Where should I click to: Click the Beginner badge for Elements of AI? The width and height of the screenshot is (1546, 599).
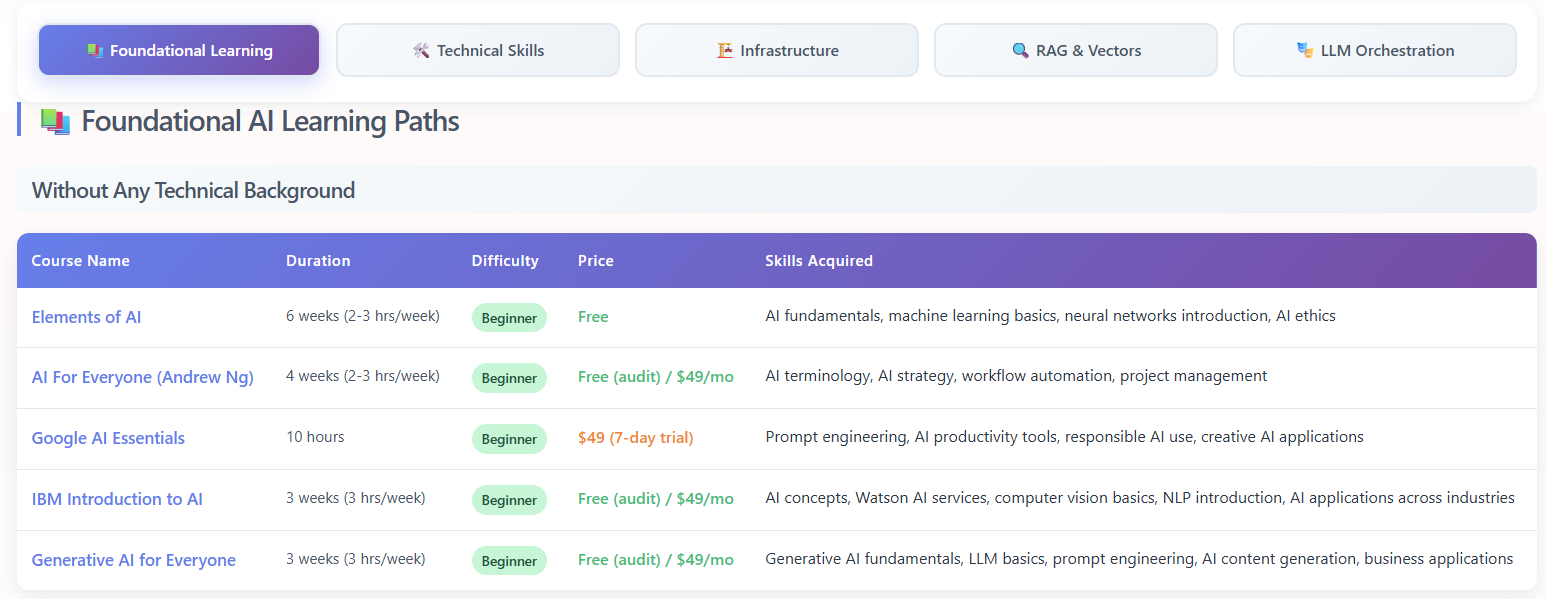(509, 318)
